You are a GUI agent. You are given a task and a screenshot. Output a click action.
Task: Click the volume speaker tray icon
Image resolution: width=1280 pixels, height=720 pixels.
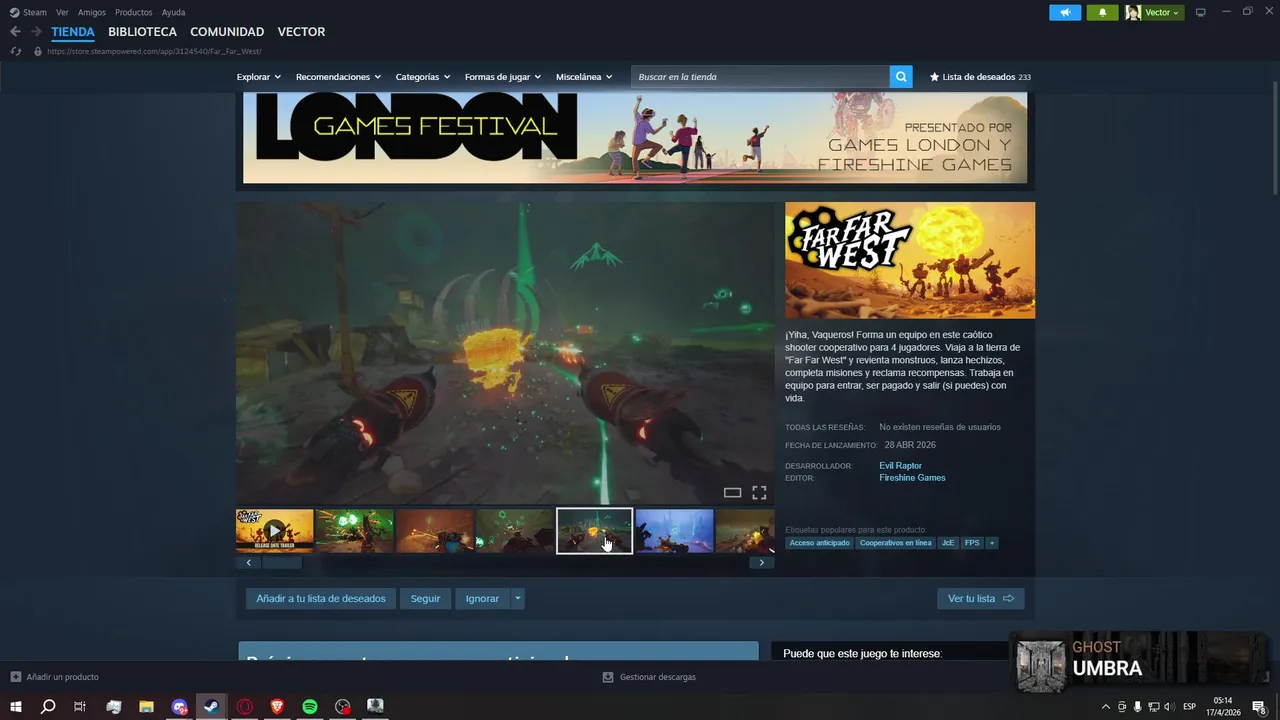pos(1169,706)
